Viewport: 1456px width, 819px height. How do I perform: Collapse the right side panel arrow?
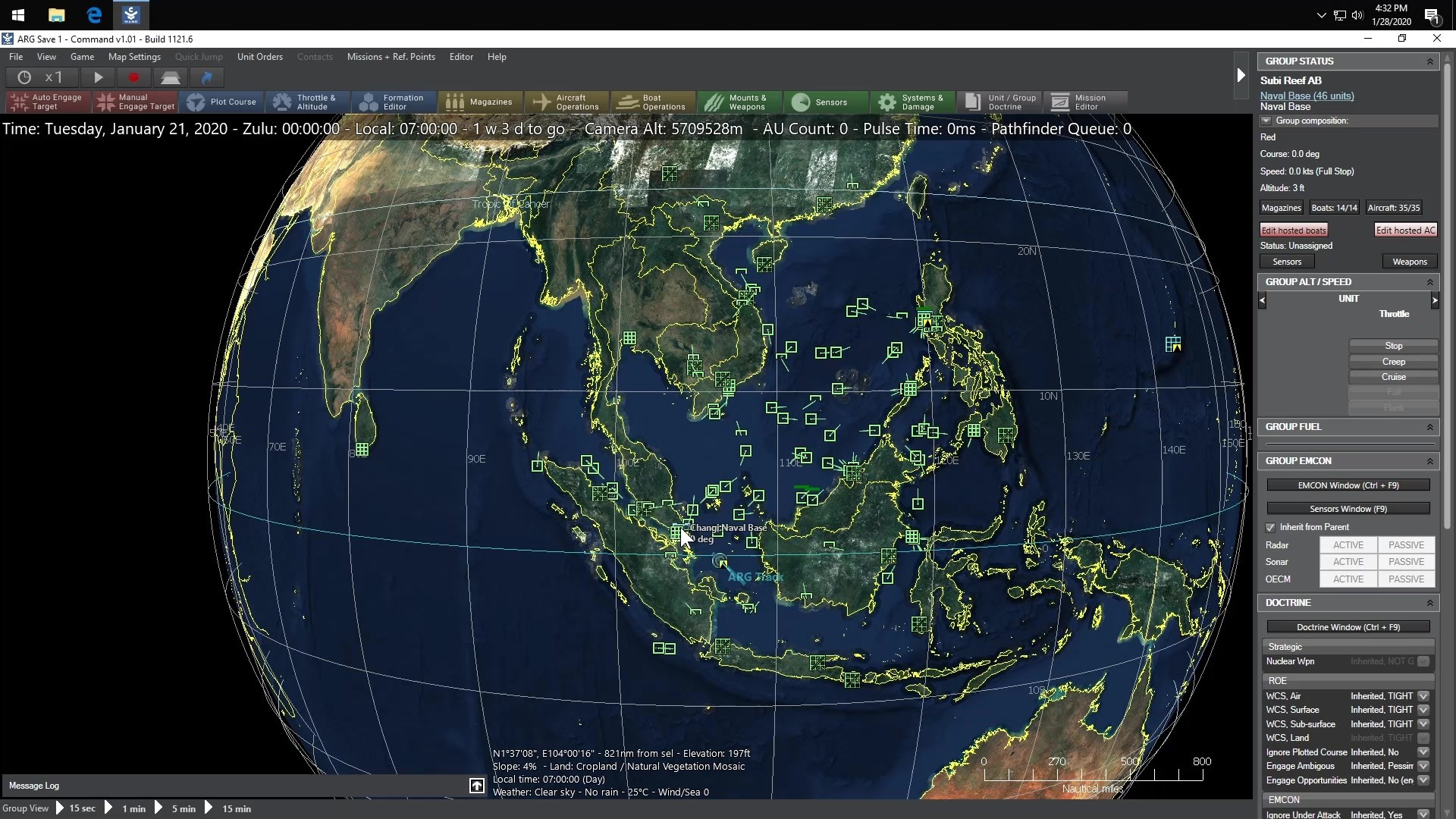pos(1241,75)
